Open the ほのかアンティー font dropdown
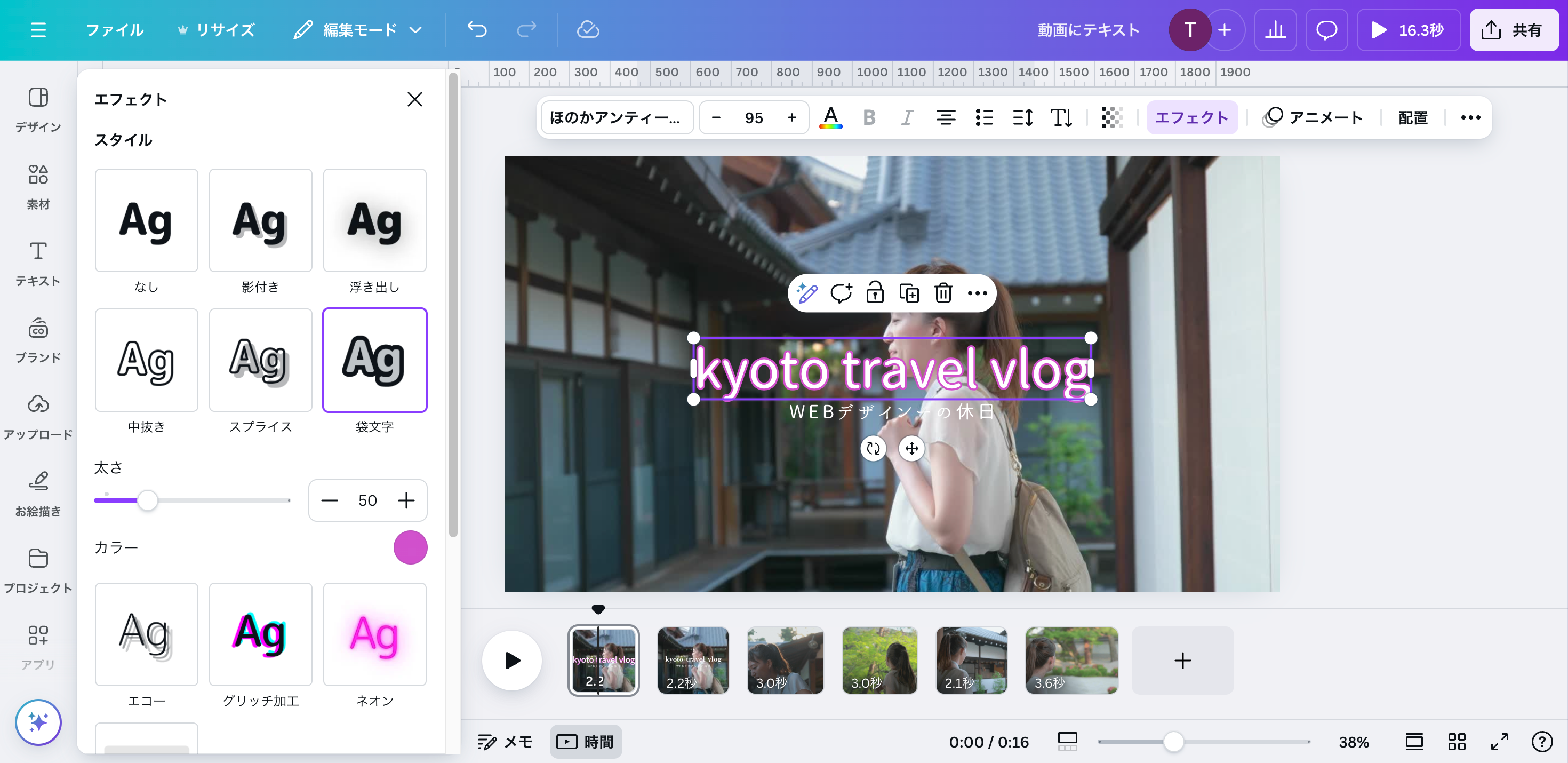The image size is (1568, 763). [616, 117]
